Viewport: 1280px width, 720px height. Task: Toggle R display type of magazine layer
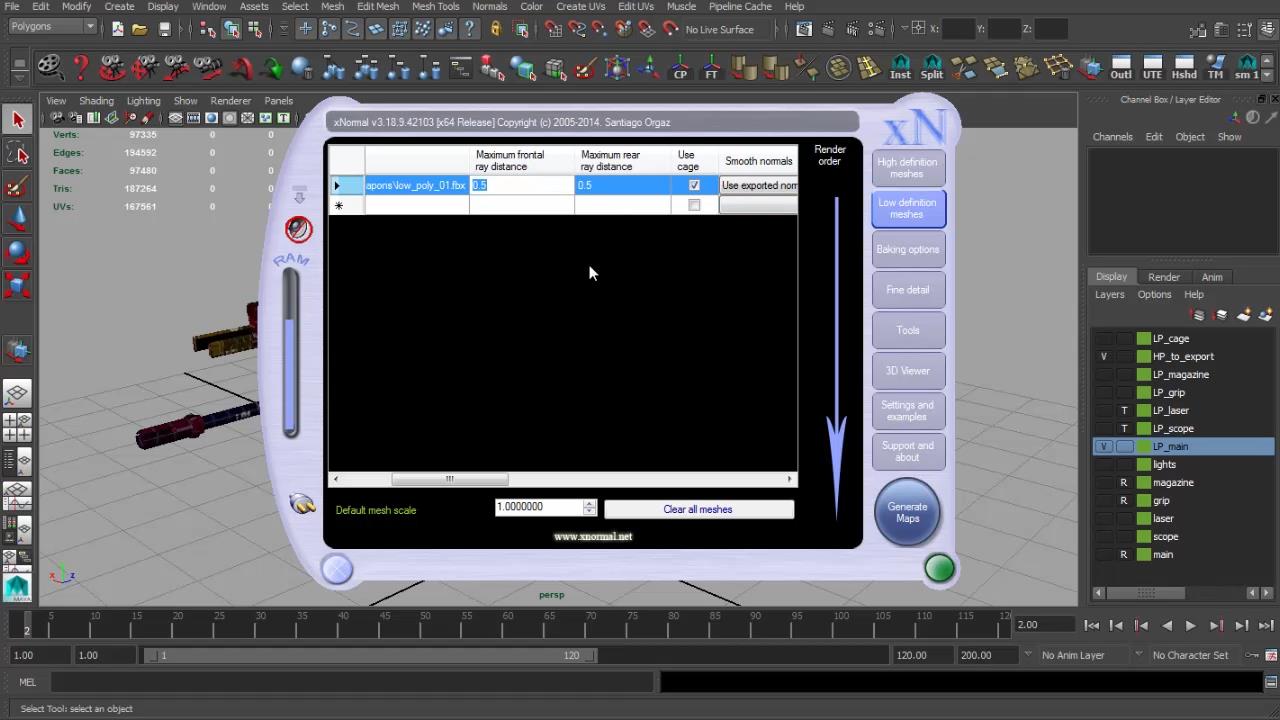(x=1124, y=483)
